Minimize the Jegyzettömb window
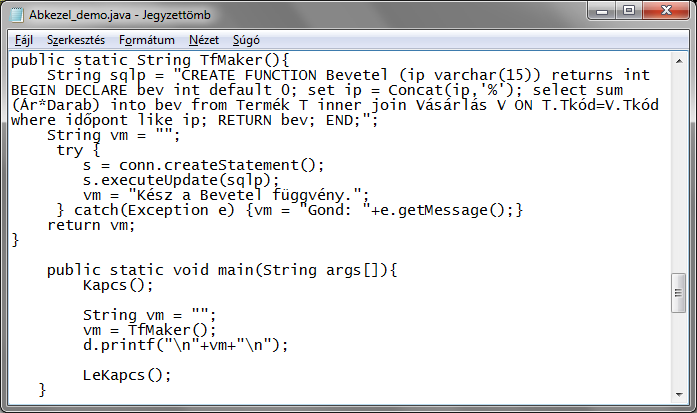This screenshot has height=413, width=697. [x=602, y=11]
